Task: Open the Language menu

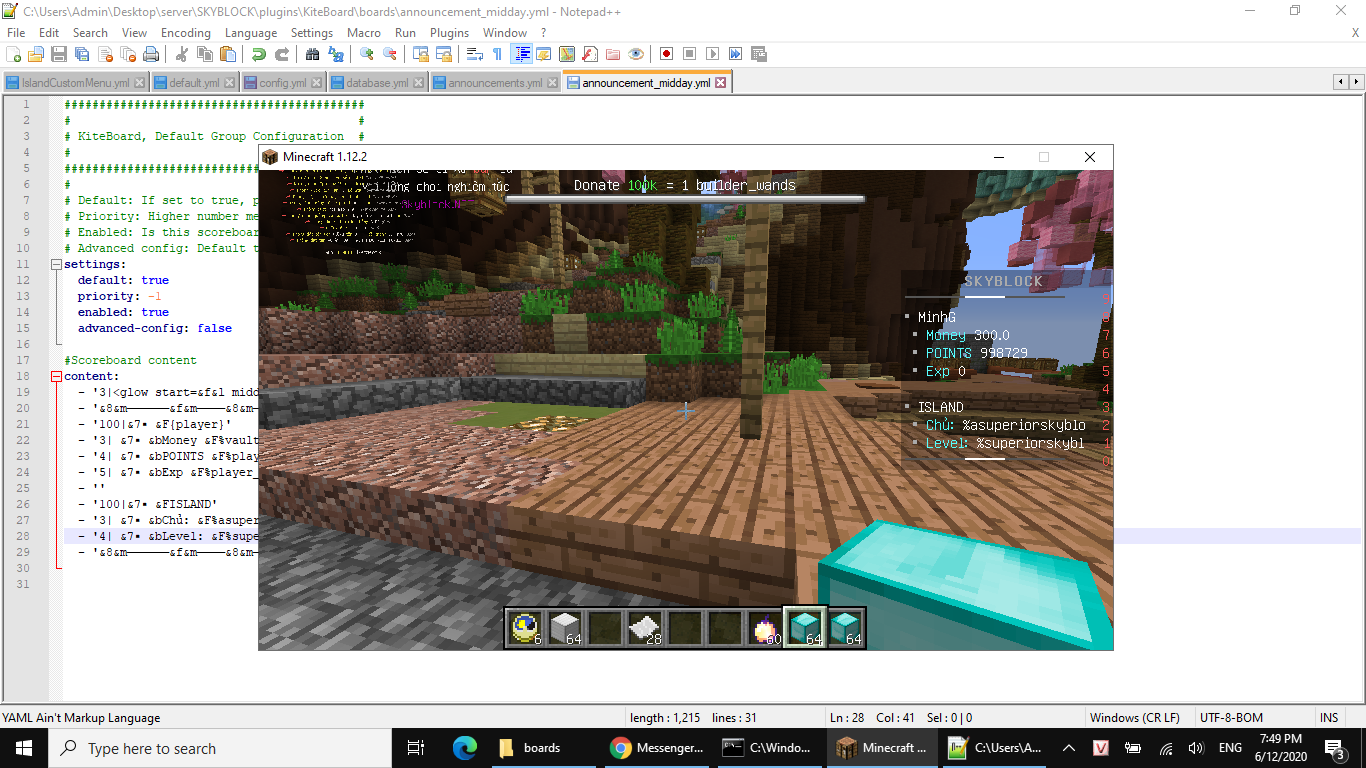Action: click(x=251, y=33)
